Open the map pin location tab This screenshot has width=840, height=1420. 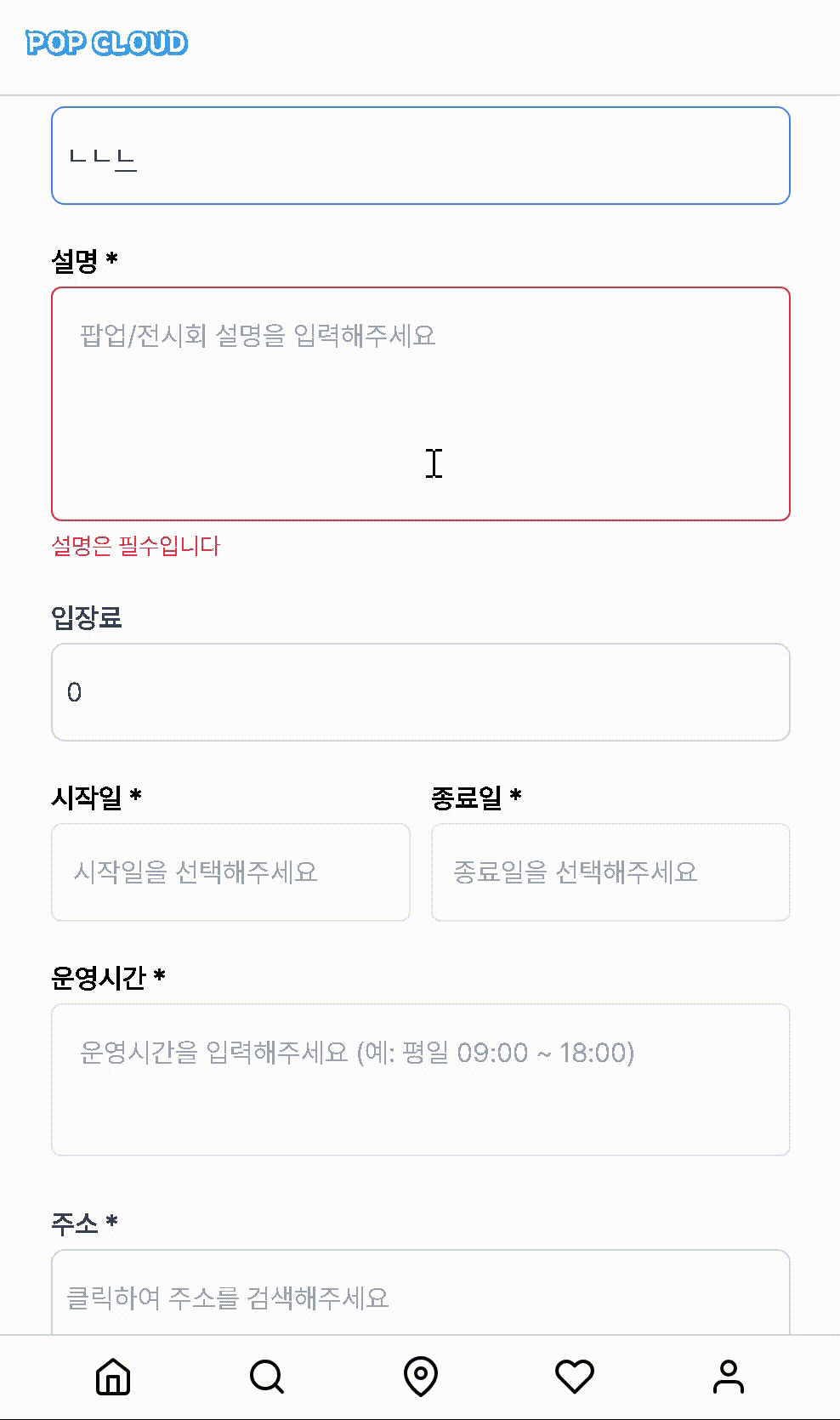(x=421, y=1377)
